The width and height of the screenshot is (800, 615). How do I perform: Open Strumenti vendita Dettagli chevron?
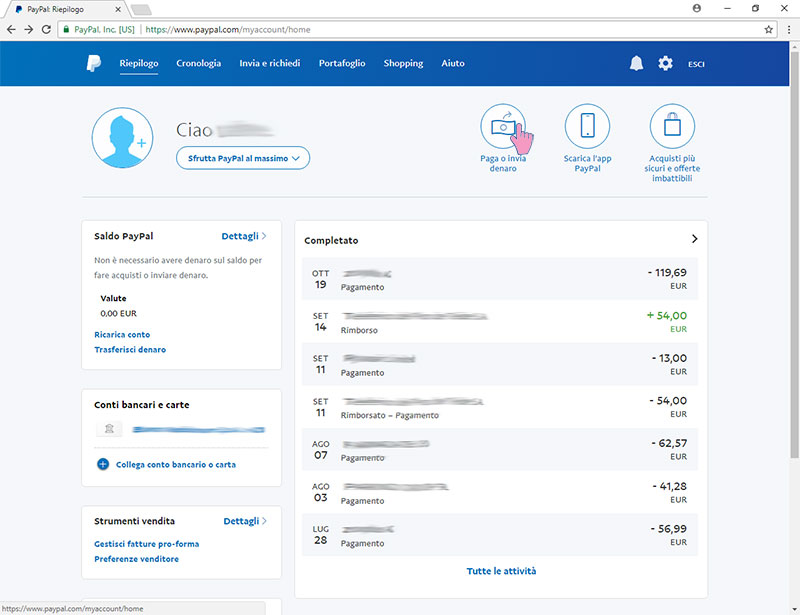click(x=264, y=521)
